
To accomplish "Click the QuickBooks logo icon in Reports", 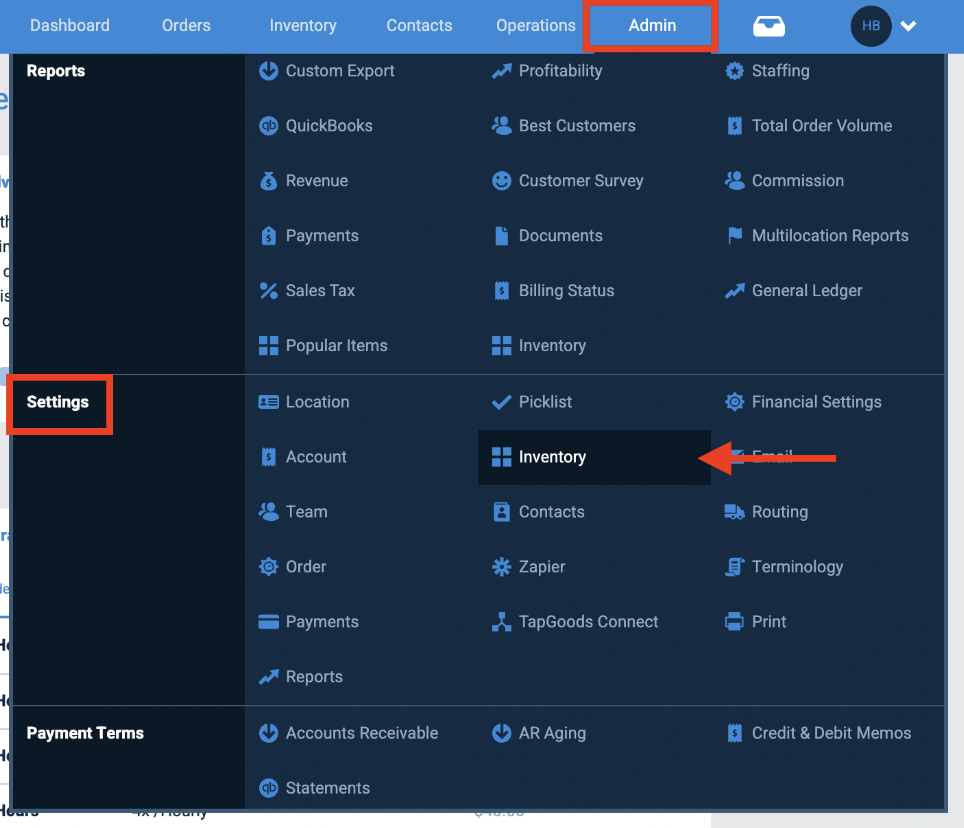I will (268, 126).
